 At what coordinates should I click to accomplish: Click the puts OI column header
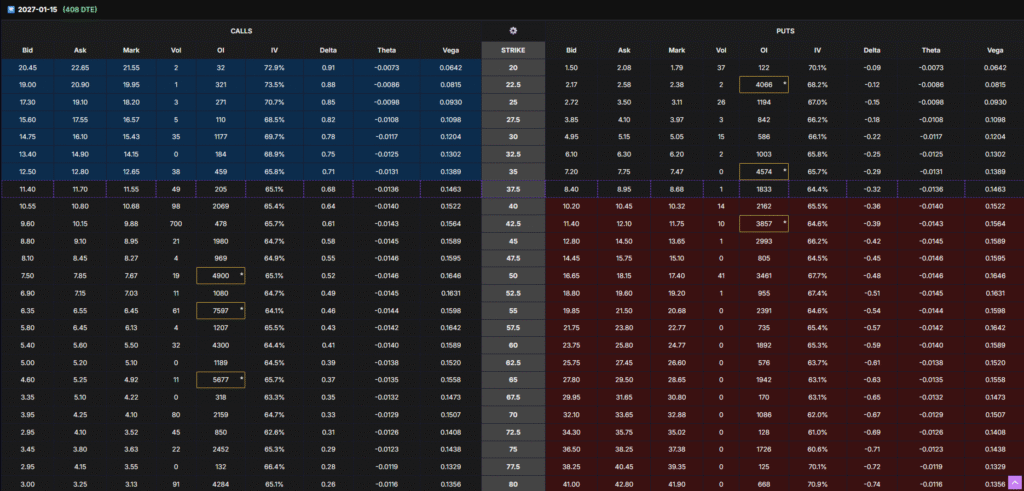763,49
